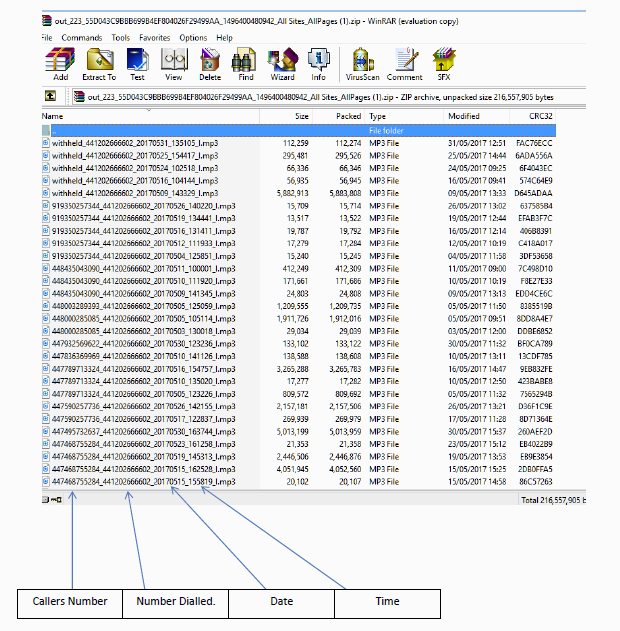Click the SFX toolbar icon
The image size is (620, 631).
444,64
